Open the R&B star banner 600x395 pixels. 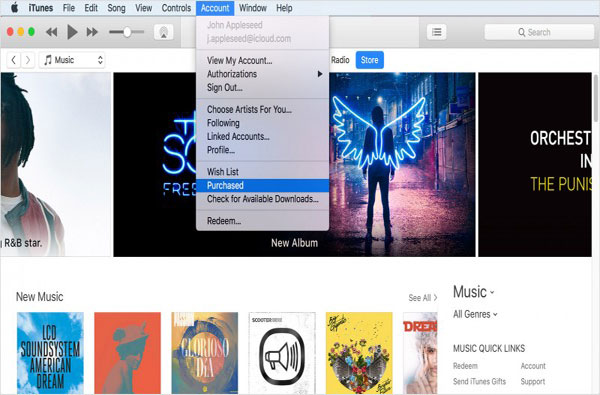[x=55, y=165]
